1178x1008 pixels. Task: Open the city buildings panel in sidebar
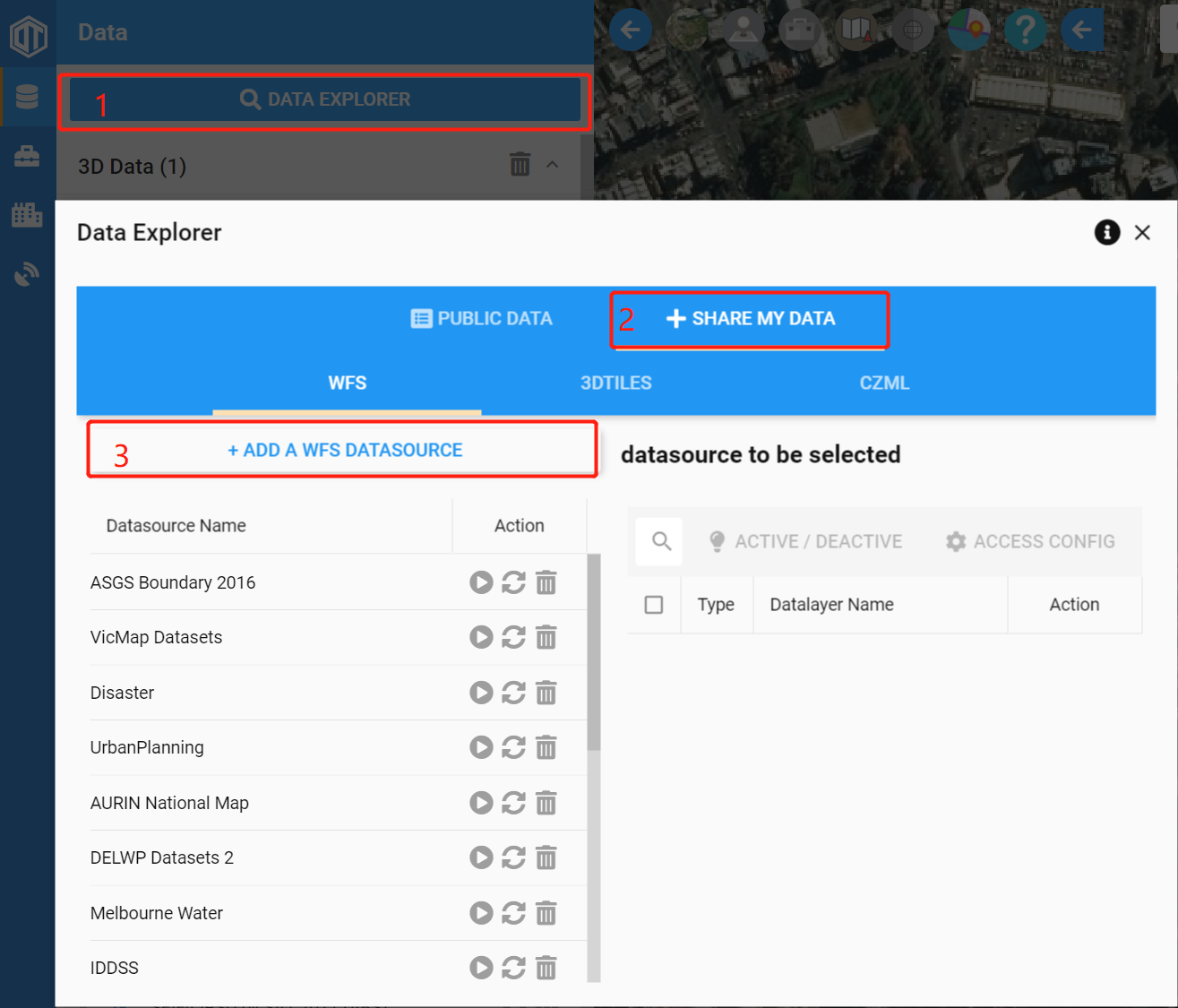click(x=27, y=214)
